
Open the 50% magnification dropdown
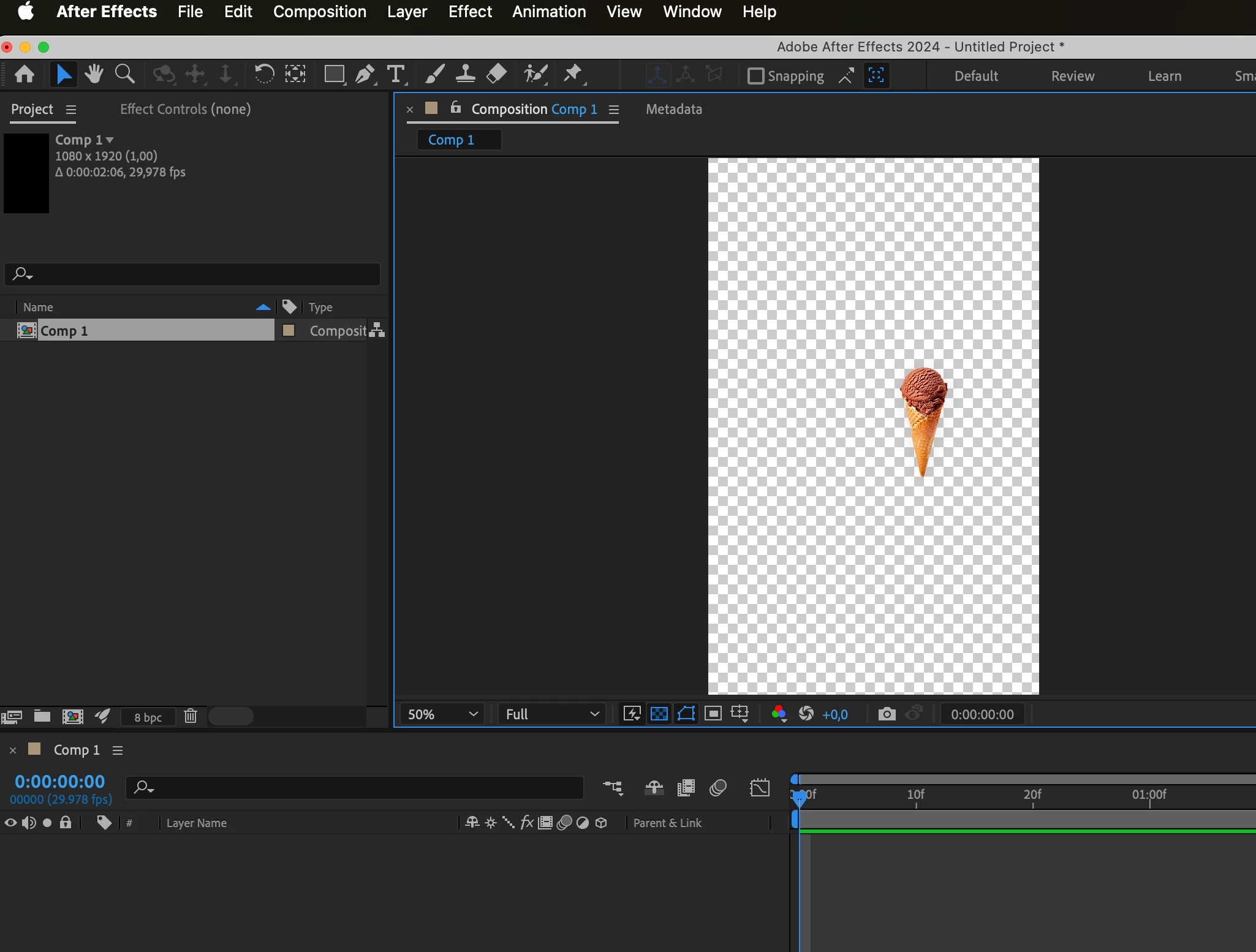click(x=442, y=714)
